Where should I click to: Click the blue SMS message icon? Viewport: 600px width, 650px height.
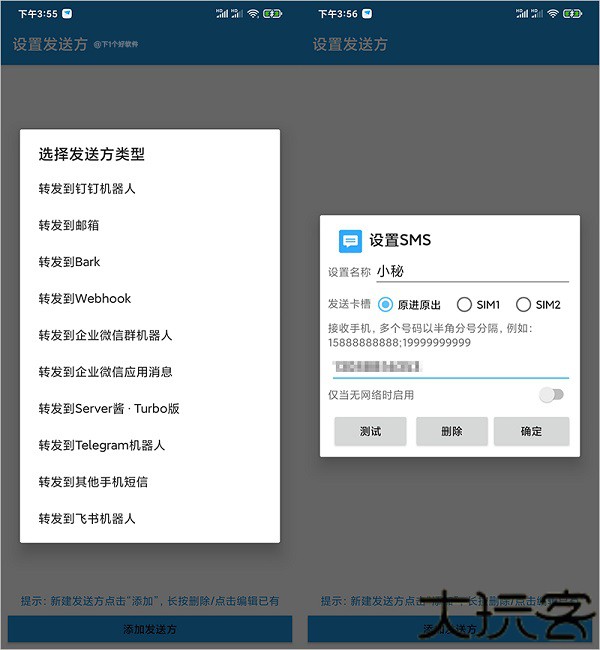click(350, 241)
